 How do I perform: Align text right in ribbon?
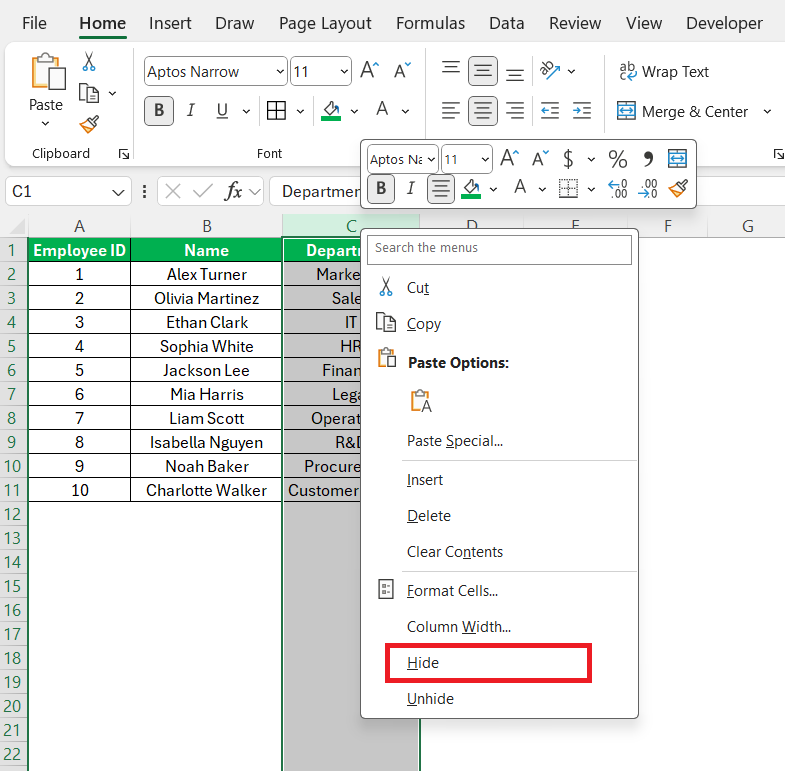point(515,111)
